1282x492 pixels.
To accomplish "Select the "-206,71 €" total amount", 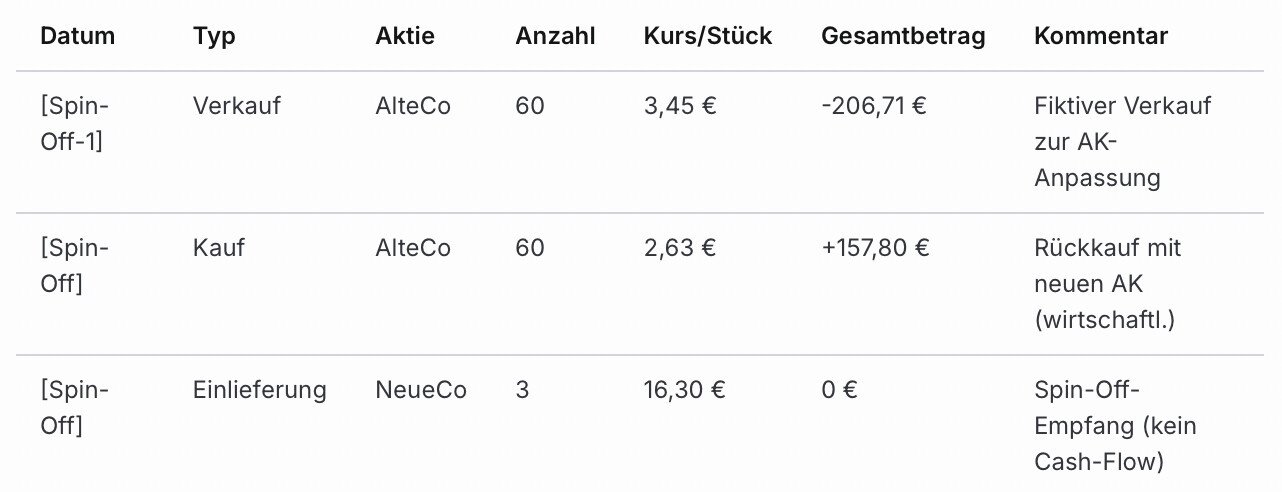I will pyautogui.click(x=873, y=106).
